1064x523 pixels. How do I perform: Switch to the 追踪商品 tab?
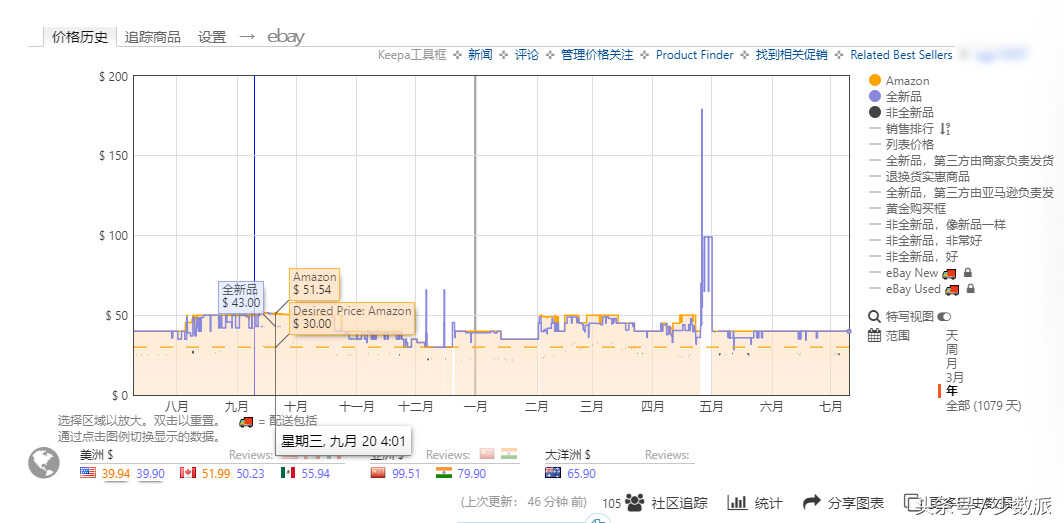coord(153,37)
